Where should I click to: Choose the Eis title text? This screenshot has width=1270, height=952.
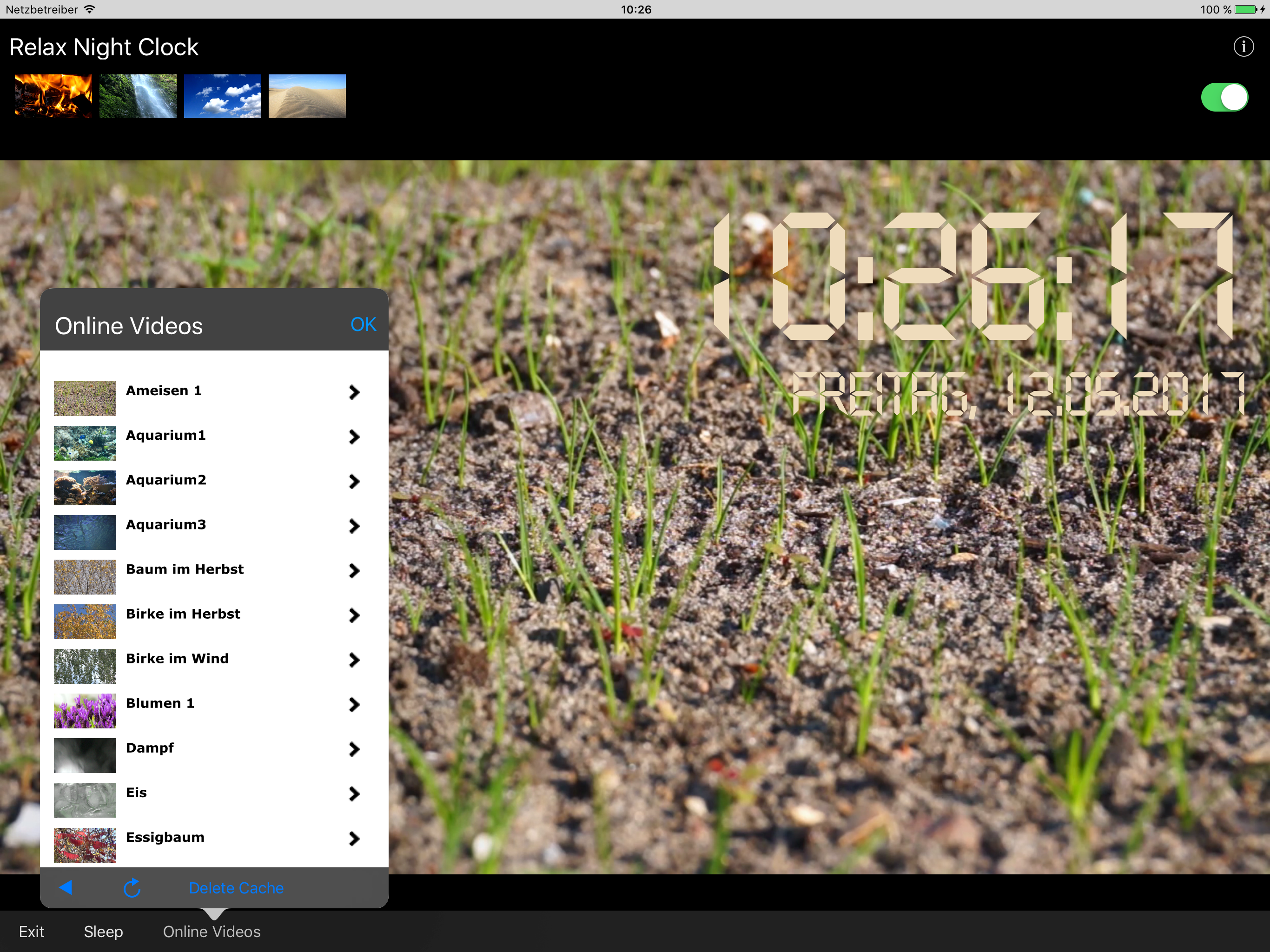click(136, 793)
